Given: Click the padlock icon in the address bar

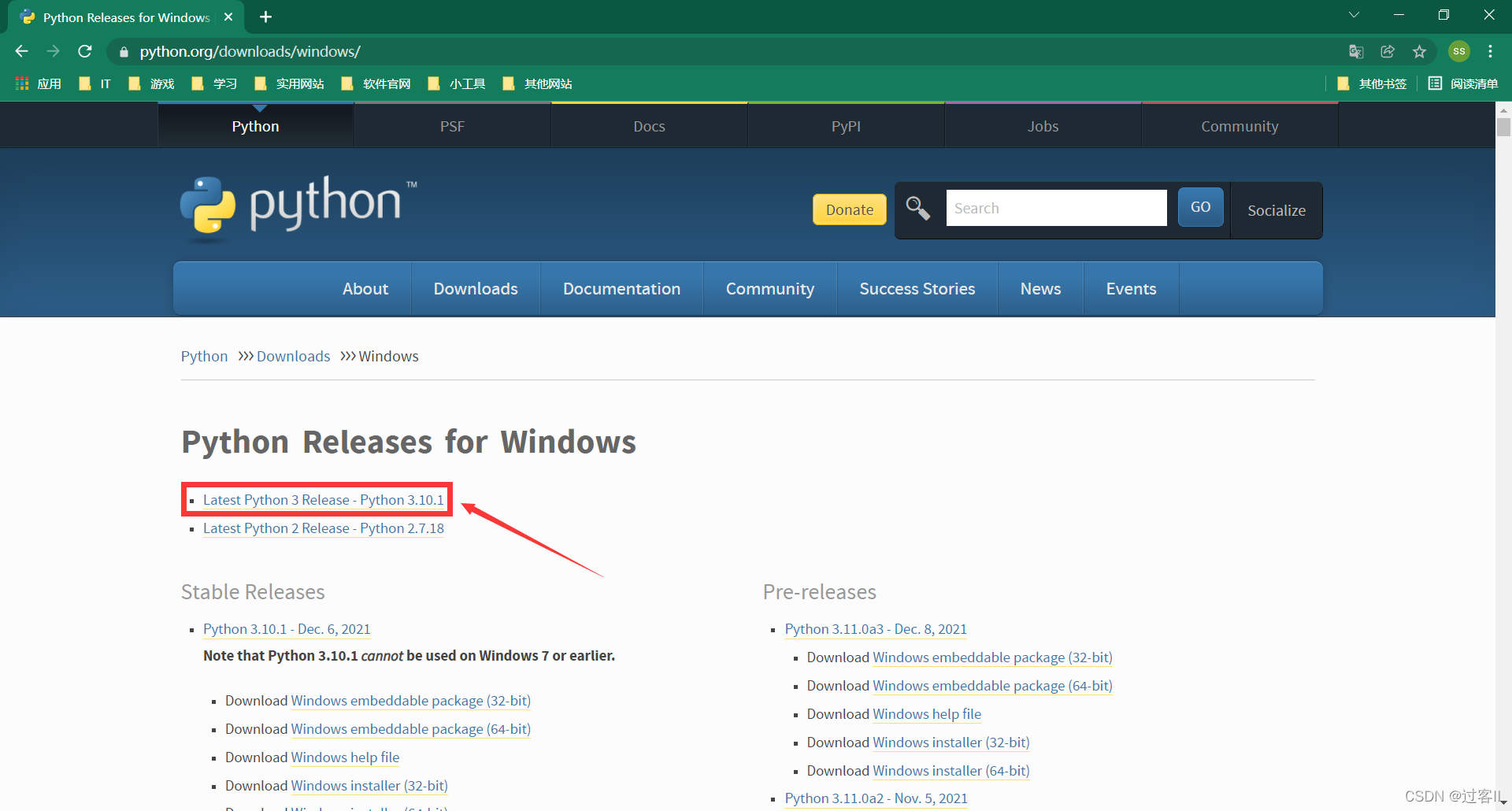Looking at the screenshot, I should (x=123, y=51).
